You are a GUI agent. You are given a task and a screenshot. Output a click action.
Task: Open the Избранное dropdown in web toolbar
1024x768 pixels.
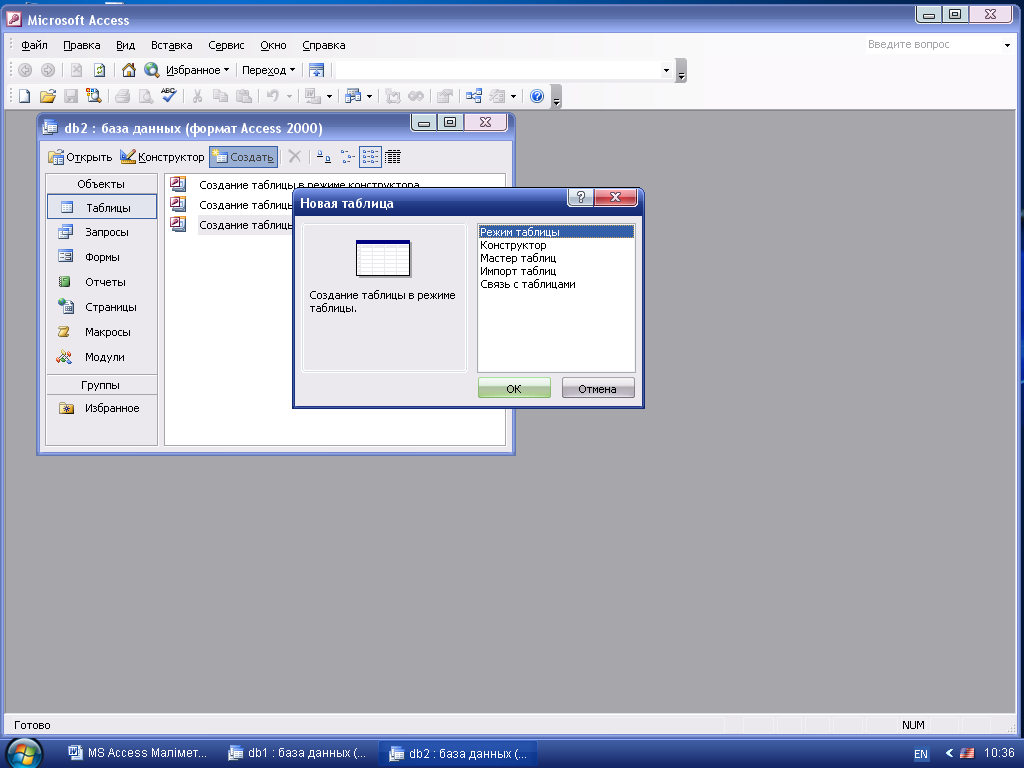tap(197, 70)
